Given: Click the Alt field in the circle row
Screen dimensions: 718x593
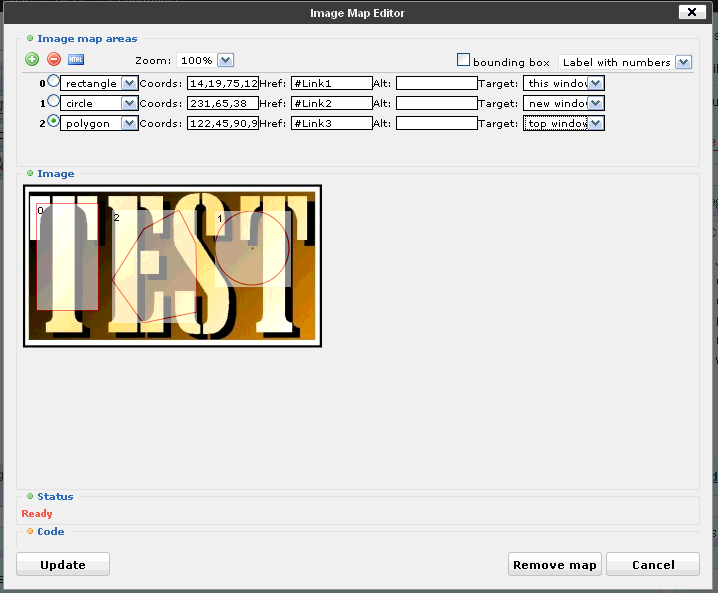Looking at the screenshot, I should (437, 103).
